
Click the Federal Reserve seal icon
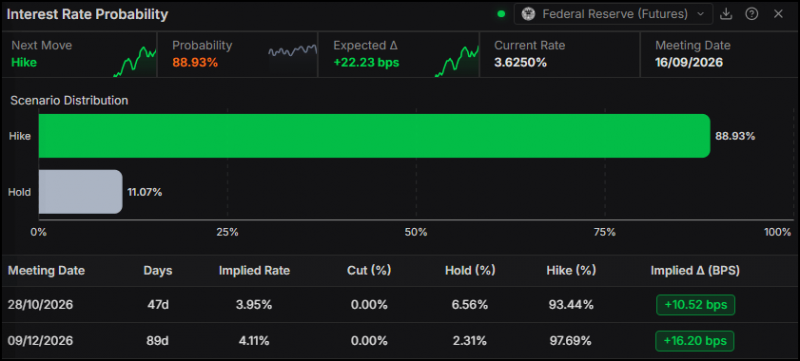tap(529, 14)
